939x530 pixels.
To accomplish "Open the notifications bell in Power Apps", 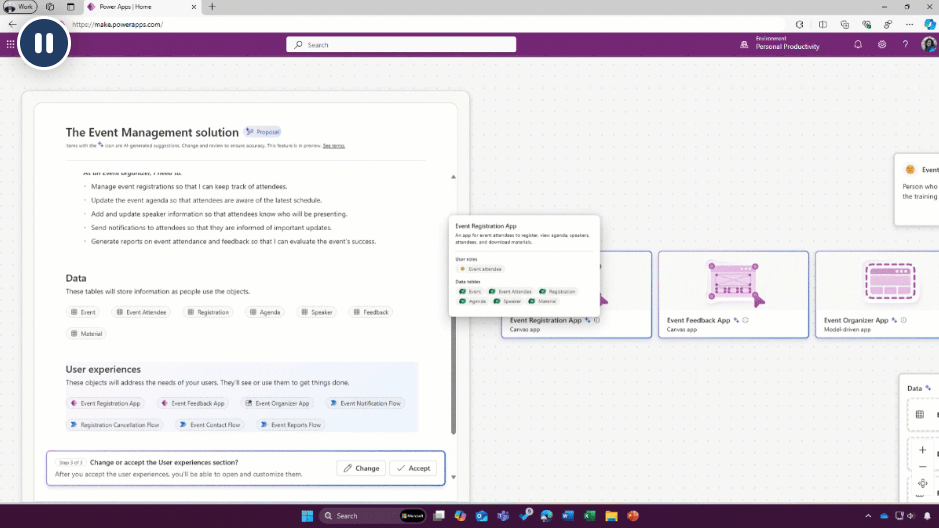I will [x=858, y=44].
